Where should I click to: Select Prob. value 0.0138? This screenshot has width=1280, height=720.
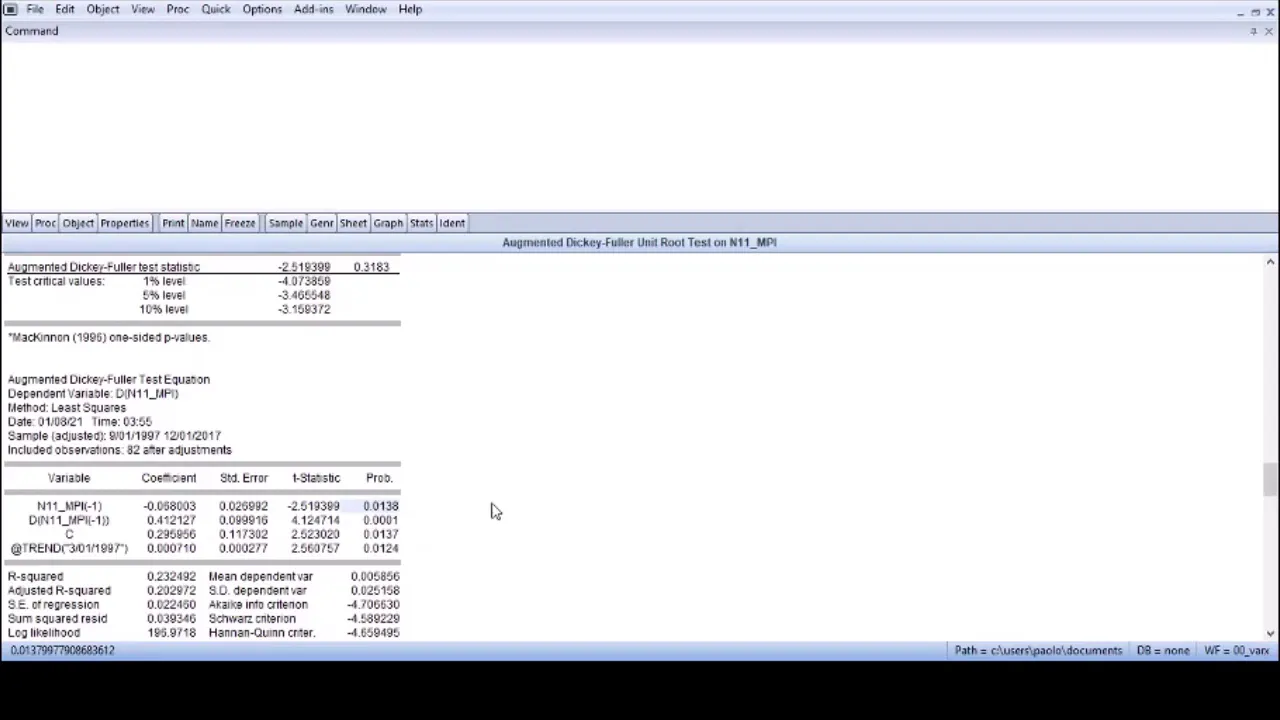(380, 506)
